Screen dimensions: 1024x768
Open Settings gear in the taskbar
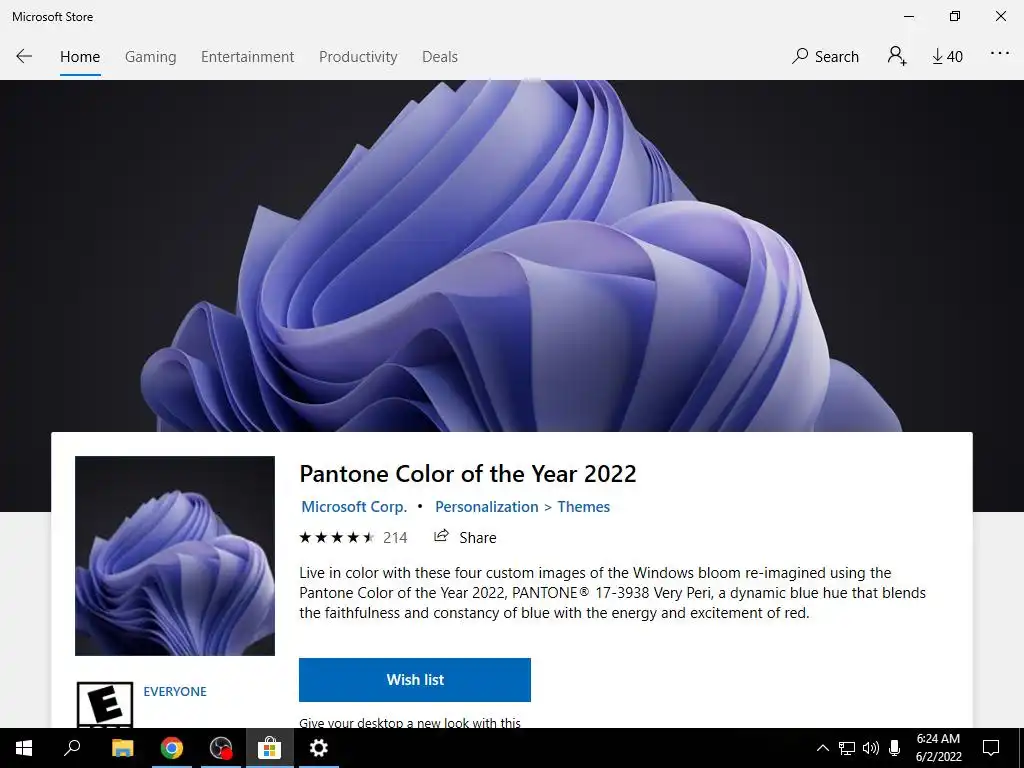pyautogui.click(x=318, y=748)
